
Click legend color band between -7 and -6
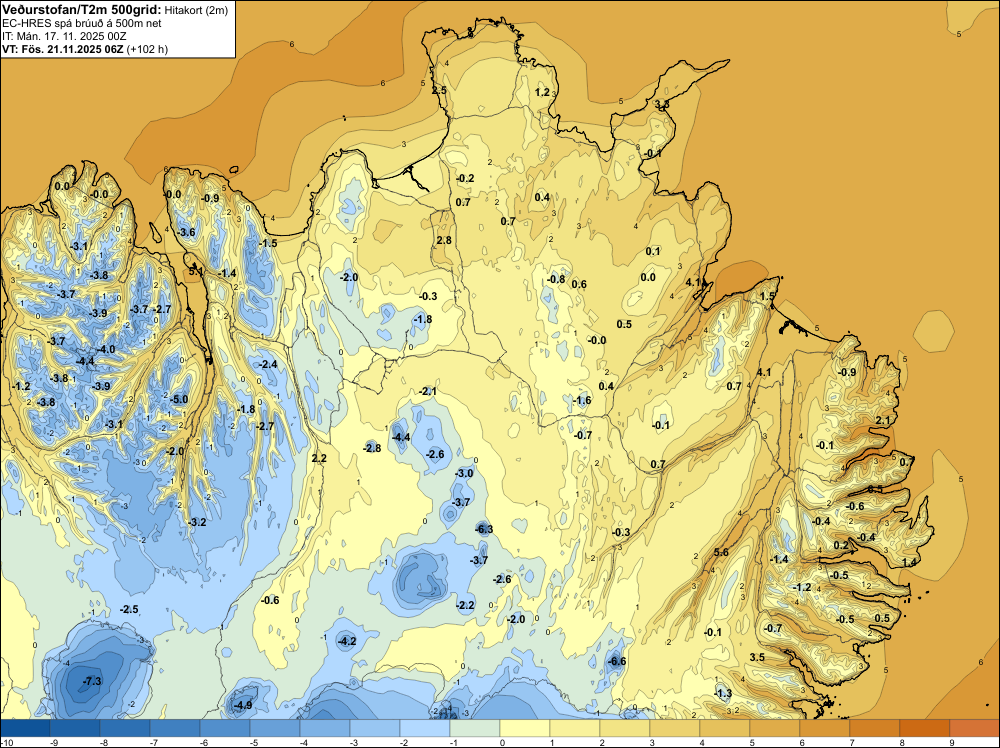[175, 728]
